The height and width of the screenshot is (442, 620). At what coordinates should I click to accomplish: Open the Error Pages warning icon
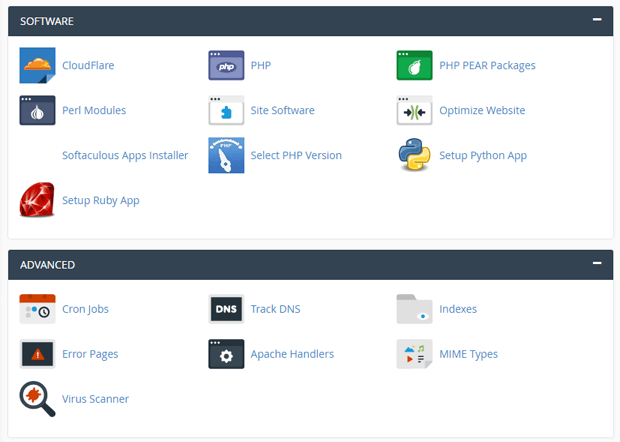(x=37, y=354)
